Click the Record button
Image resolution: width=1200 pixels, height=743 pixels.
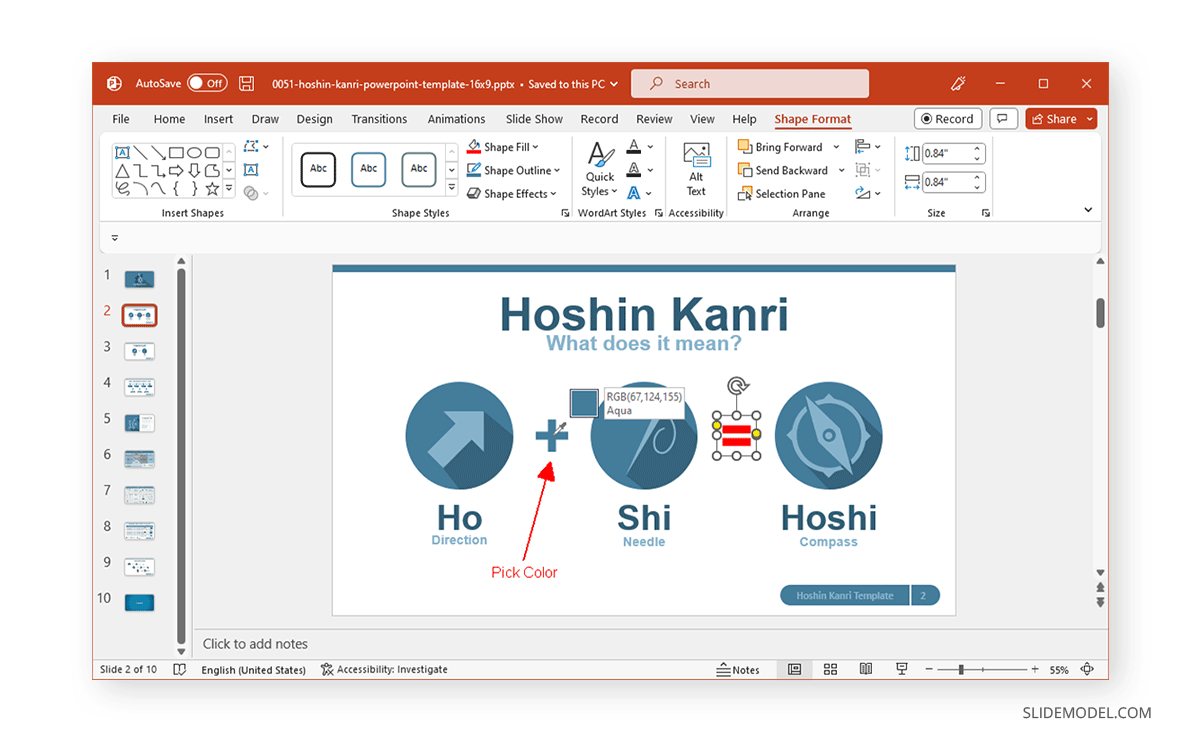coord(948,118)
